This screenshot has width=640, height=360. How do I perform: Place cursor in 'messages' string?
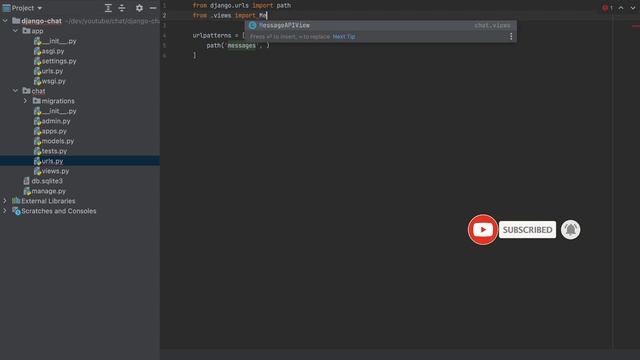point(241,45)
